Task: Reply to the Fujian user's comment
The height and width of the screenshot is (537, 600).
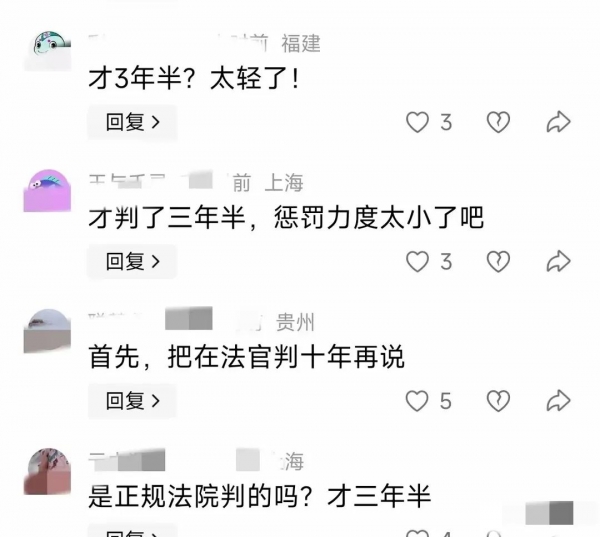Action: 132,122
